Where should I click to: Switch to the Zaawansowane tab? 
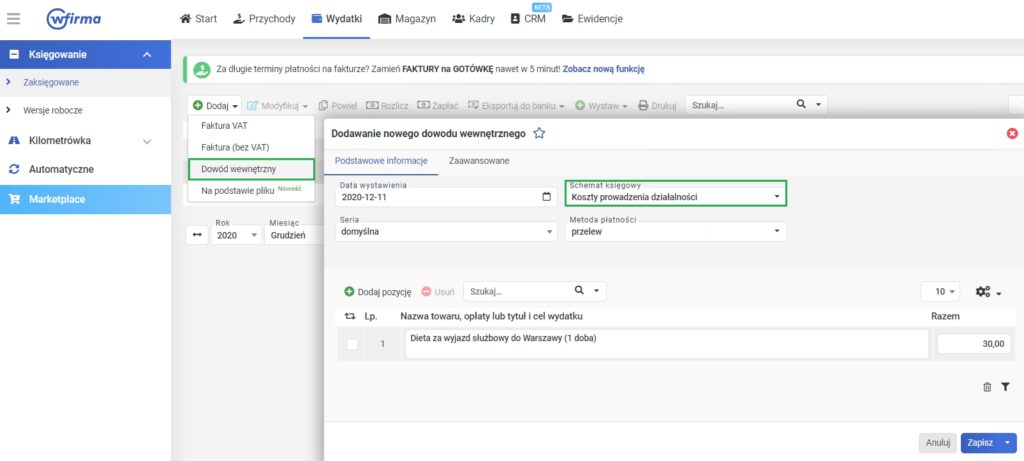click(479, 161)
